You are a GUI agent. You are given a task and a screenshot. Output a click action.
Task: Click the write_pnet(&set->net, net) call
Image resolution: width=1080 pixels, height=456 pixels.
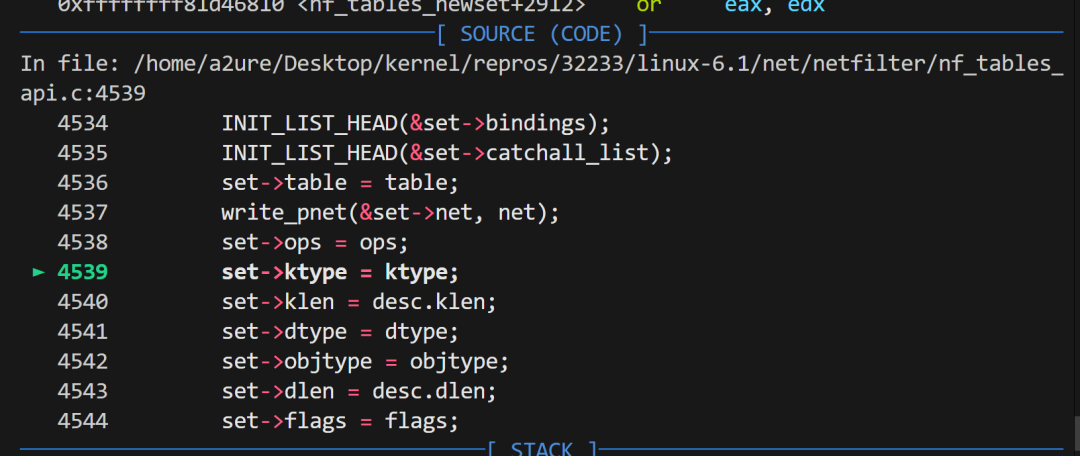point(390,213)
